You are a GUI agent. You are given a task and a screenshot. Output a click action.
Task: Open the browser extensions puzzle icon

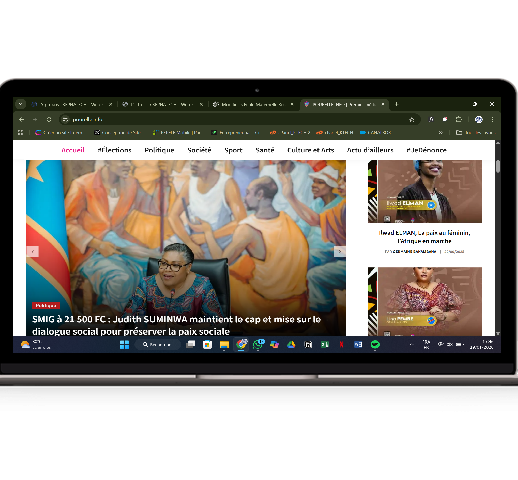(x=459, y=119)
